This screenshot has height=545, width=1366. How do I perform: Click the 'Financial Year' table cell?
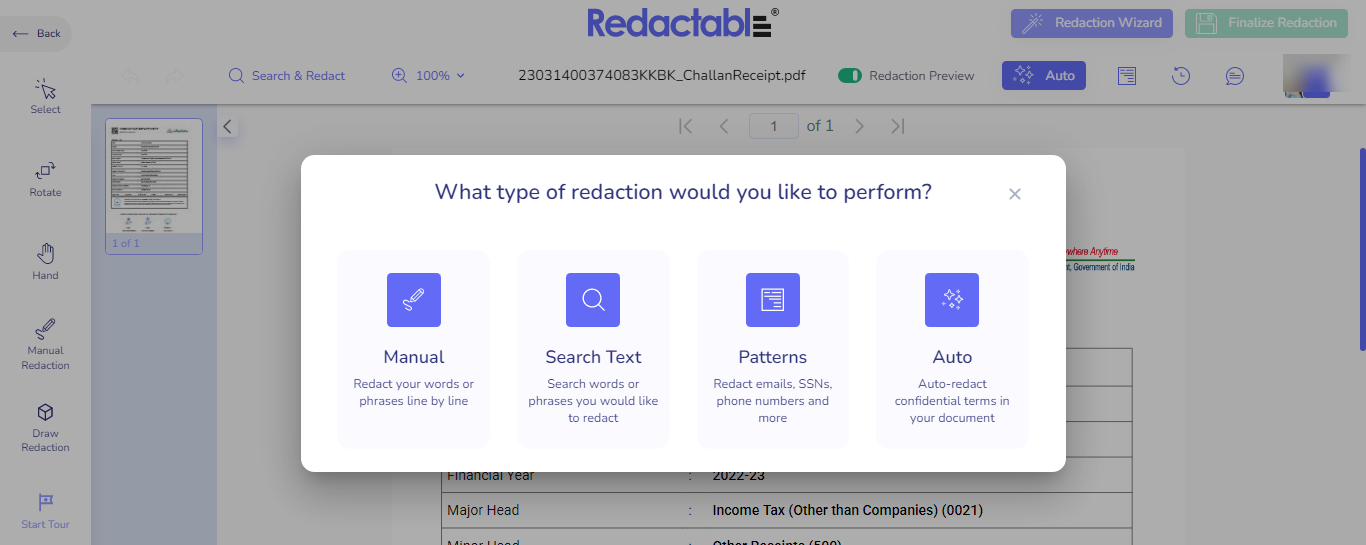pos(492,476)
